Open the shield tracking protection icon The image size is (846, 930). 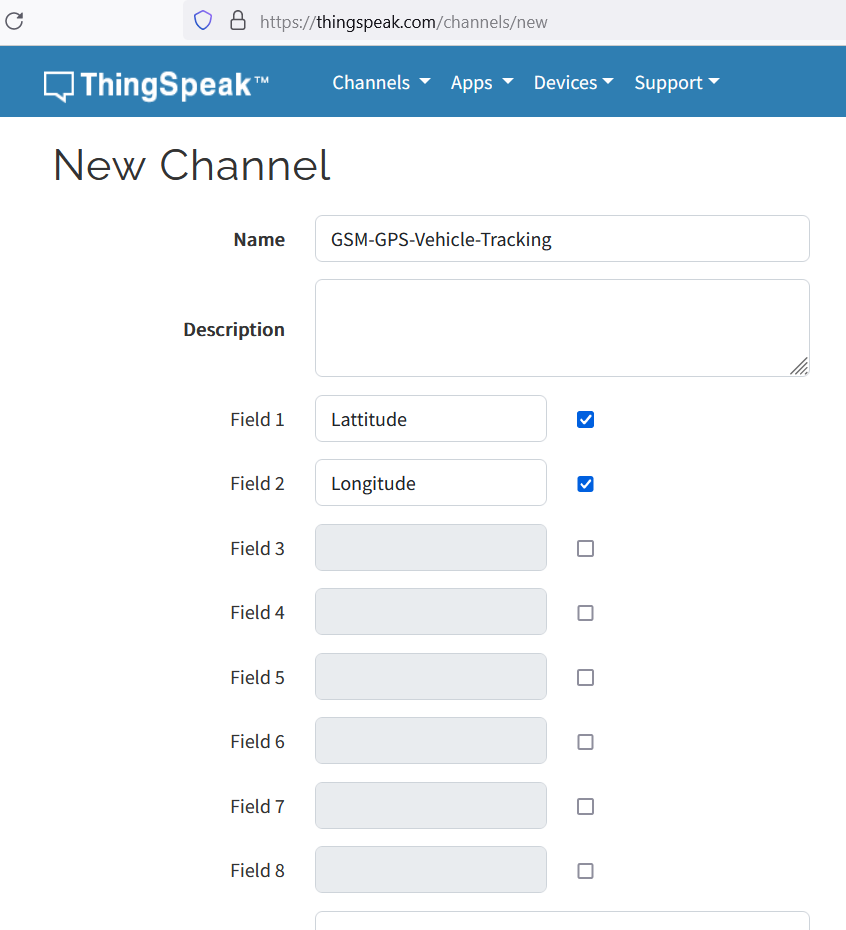(x=203, y=21)
